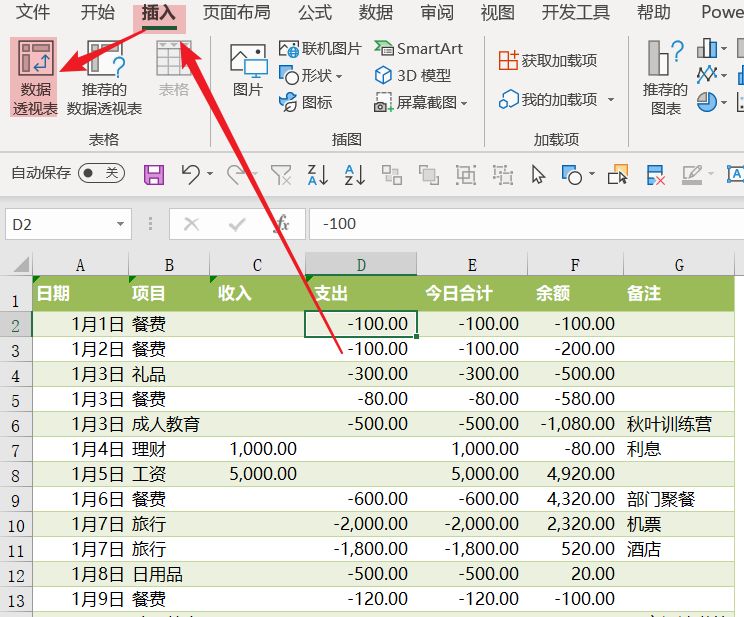Select row 7 header

pyautogui.click(x=16, y=449)
